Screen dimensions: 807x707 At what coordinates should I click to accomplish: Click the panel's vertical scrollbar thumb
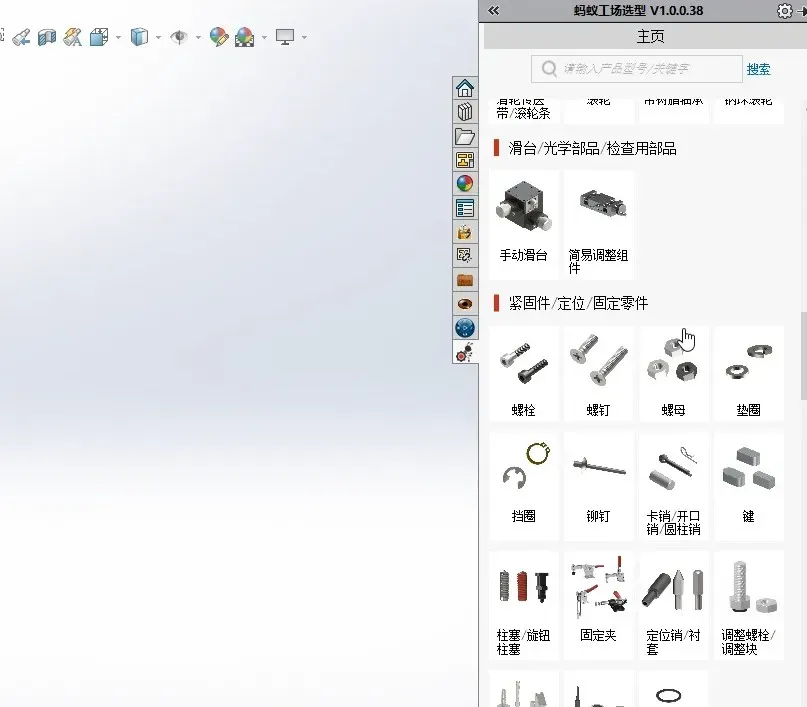804,356
